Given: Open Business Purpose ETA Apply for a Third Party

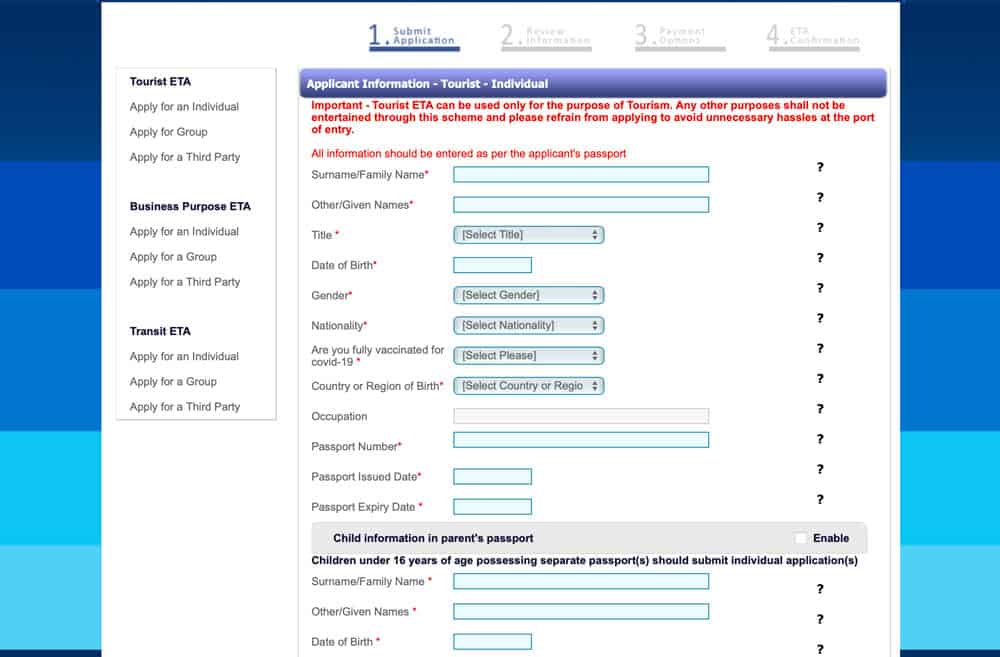Looking at the screenshot, I should [185, 282].
